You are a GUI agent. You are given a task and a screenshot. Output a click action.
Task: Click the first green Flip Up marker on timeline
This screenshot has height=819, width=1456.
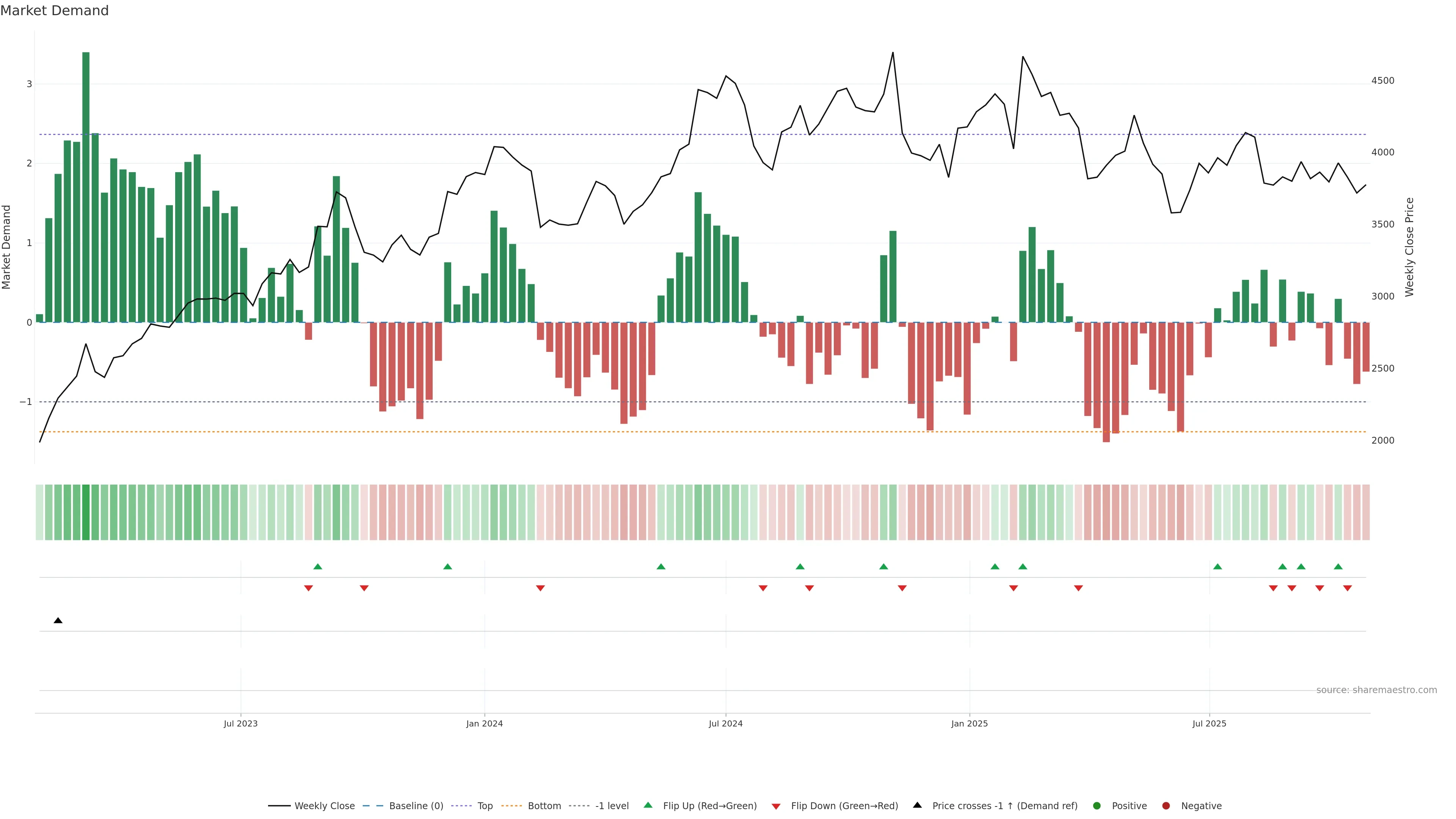click(x=318, y=567)
